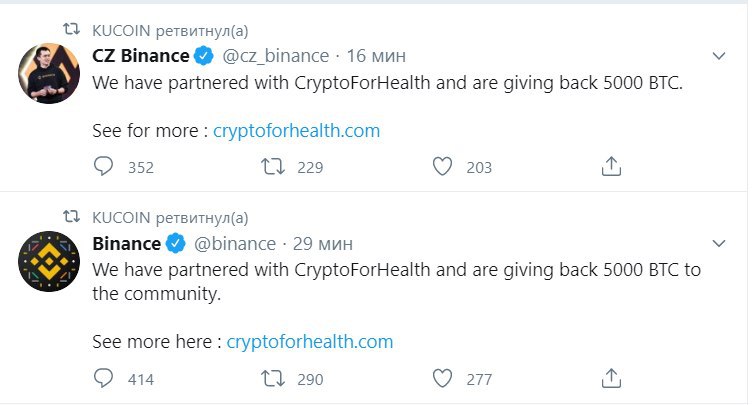Viewport: 755px width, 405px height.
Task: Retweet the Binance tweet
Action: click(x=273, y=379)
